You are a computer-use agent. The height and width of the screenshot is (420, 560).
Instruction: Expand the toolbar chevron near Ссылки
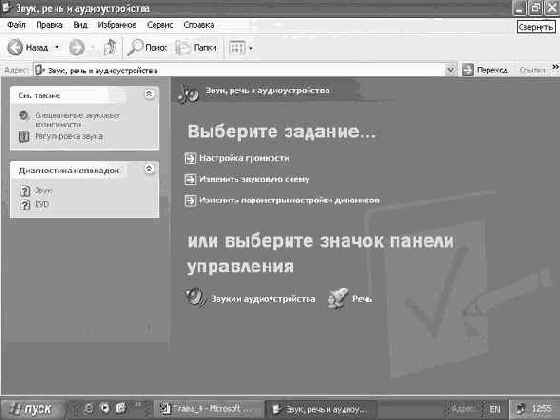pos(555,67)
